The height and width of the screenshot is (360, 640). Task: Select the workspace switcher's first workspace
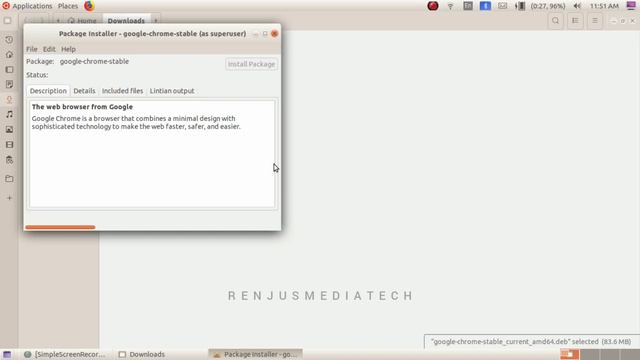[x=569, y=354]
